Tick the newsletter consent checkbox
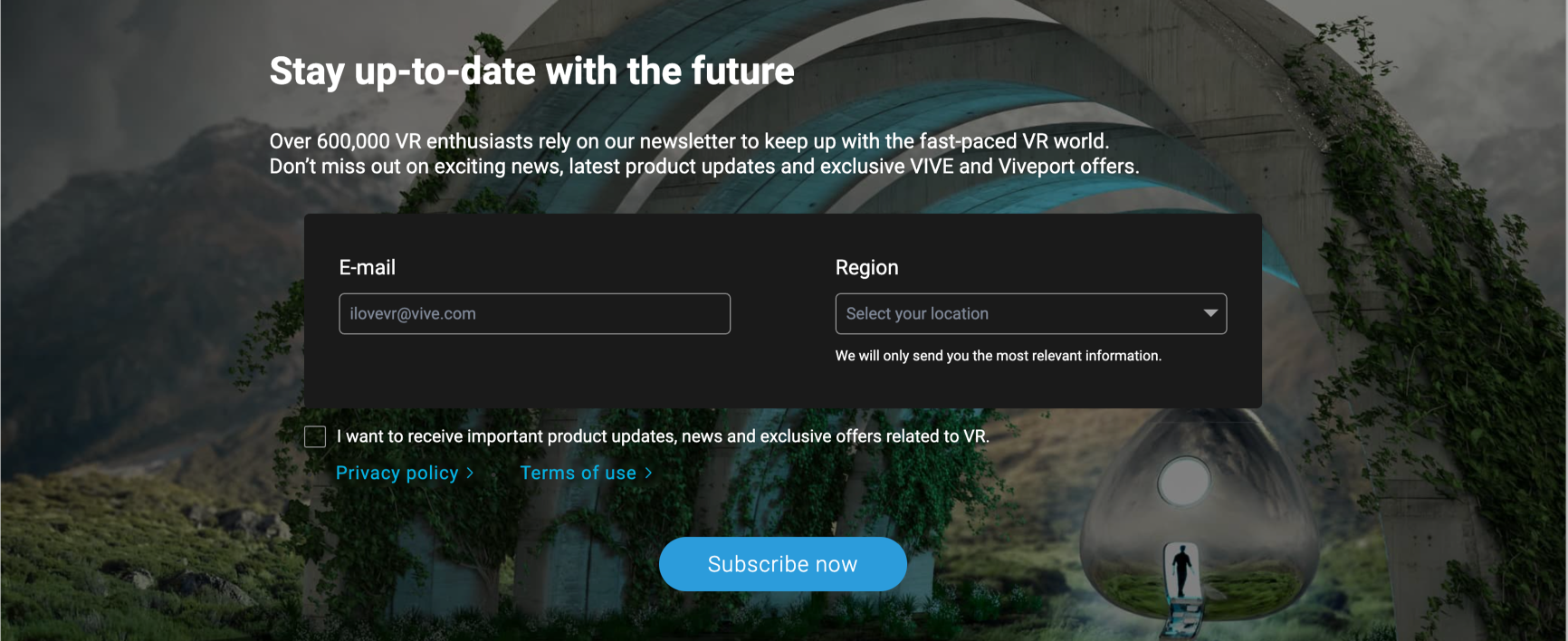The height and width of the screenshot is (641, 1568). (x=315, y=436)
